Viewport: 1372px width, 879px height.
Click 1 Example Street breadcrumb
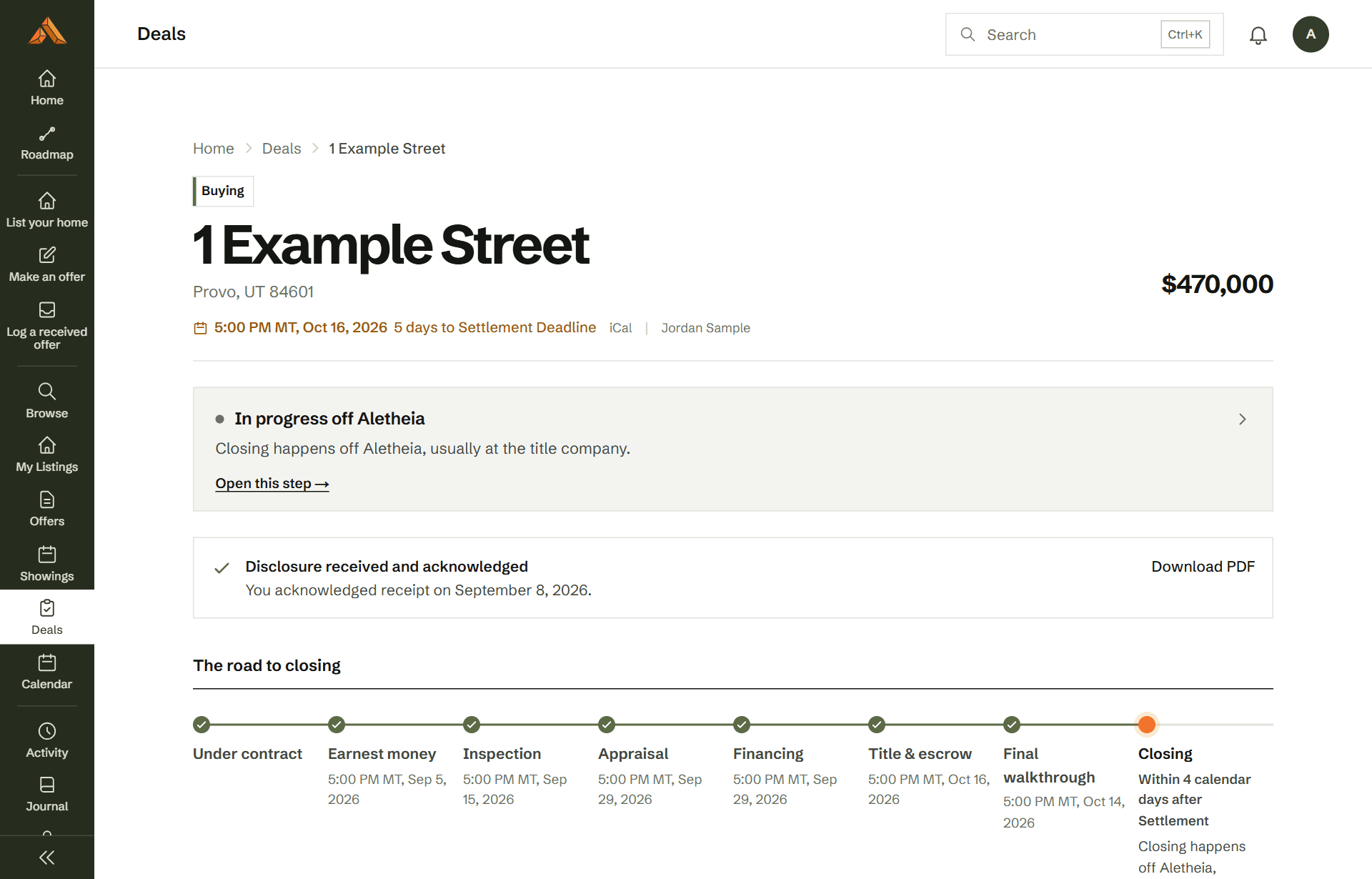click(x=387, y=149)
